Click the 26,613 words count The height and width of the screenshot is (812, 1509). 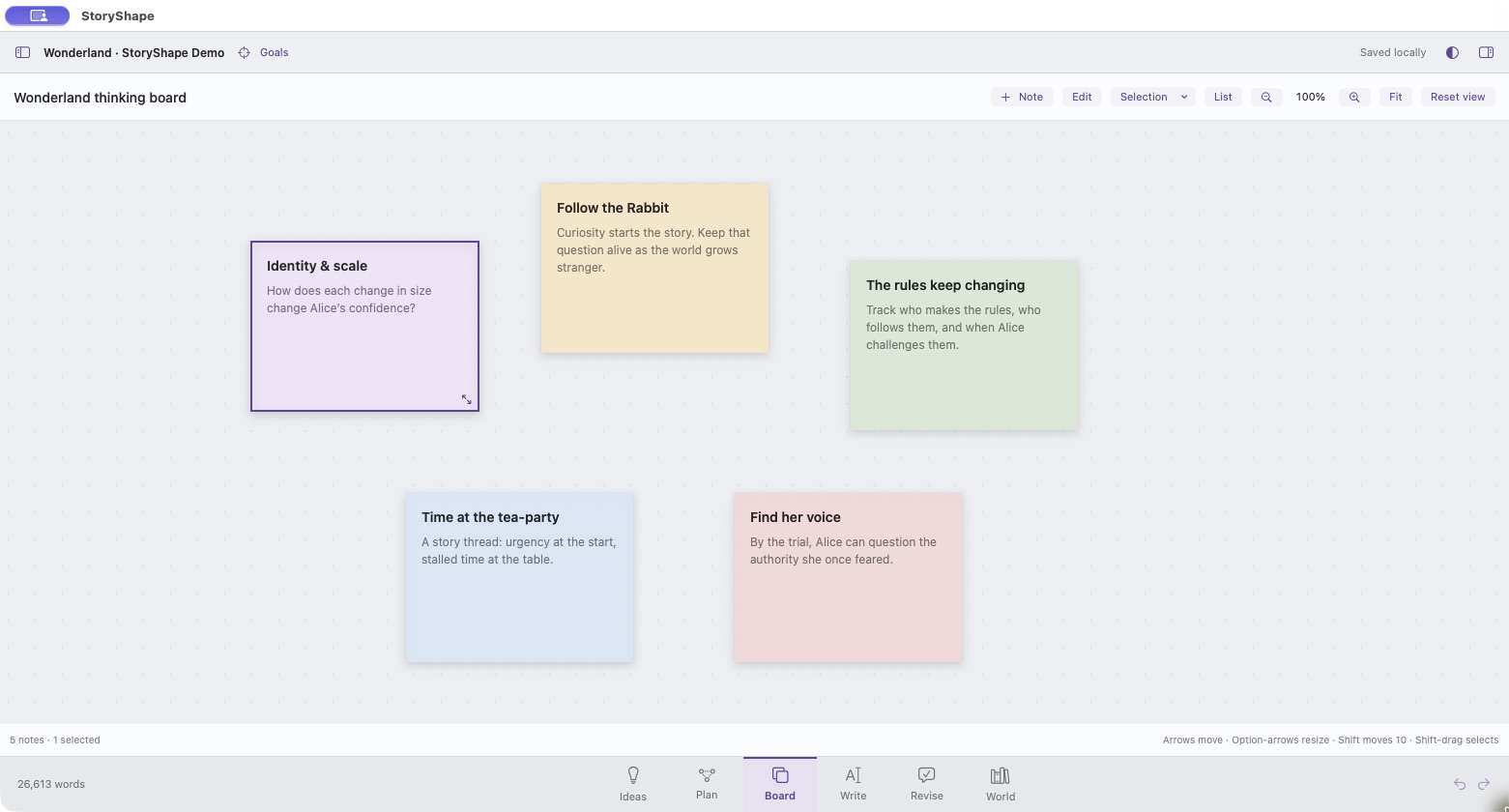click(51, 784)
